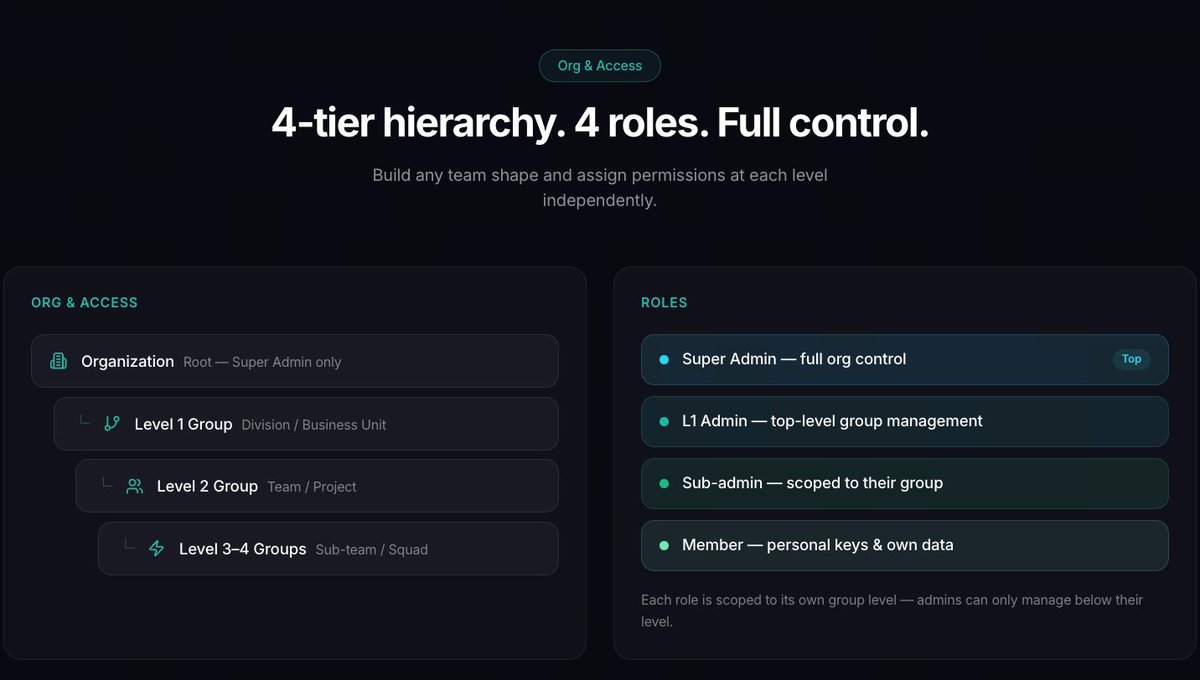Click the L1 Admin status dot

[664, 421]
